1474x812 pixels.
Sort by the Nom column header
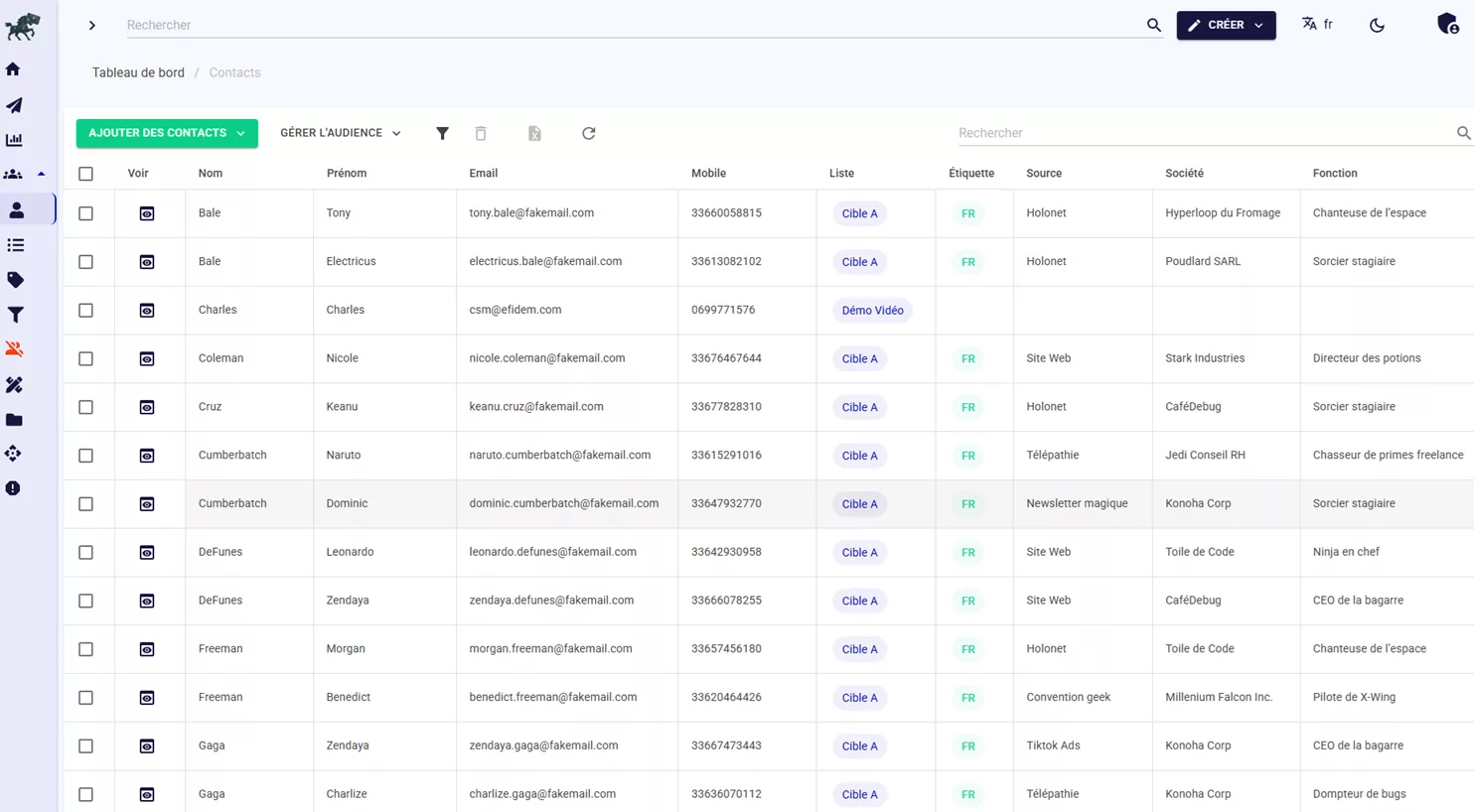click(x=210, y=173)
